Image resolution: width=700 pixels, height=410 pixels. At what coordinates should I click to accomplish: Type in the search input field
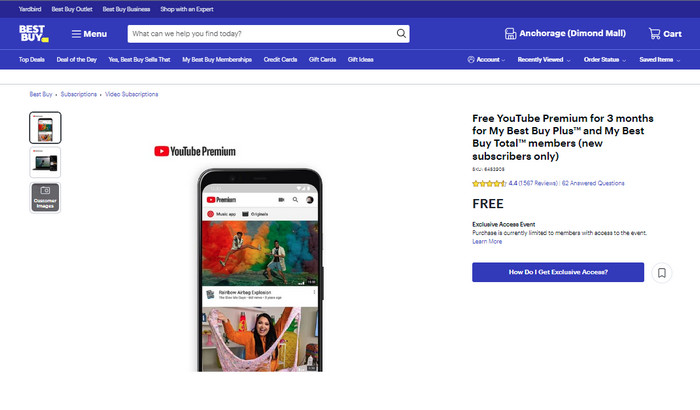coord(260,33)
